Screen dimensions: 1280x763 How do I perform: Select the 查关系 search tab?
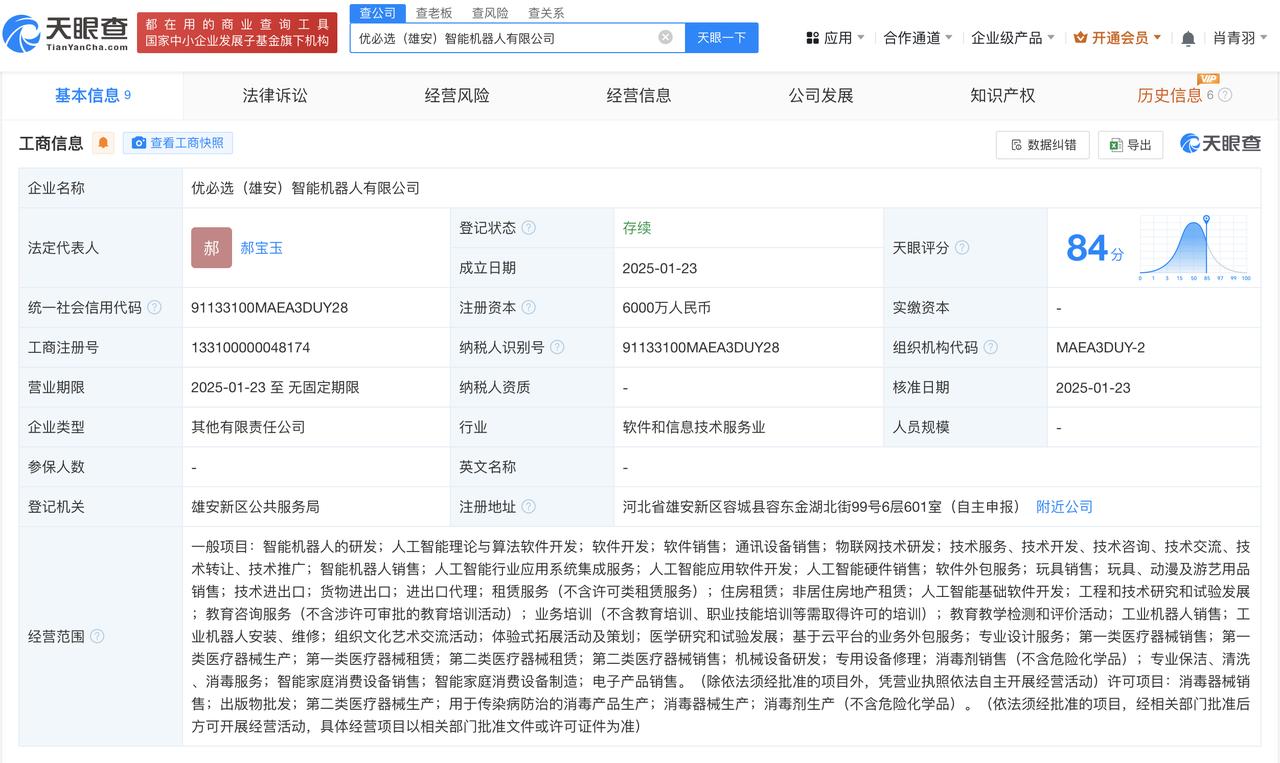coord(546,13)
